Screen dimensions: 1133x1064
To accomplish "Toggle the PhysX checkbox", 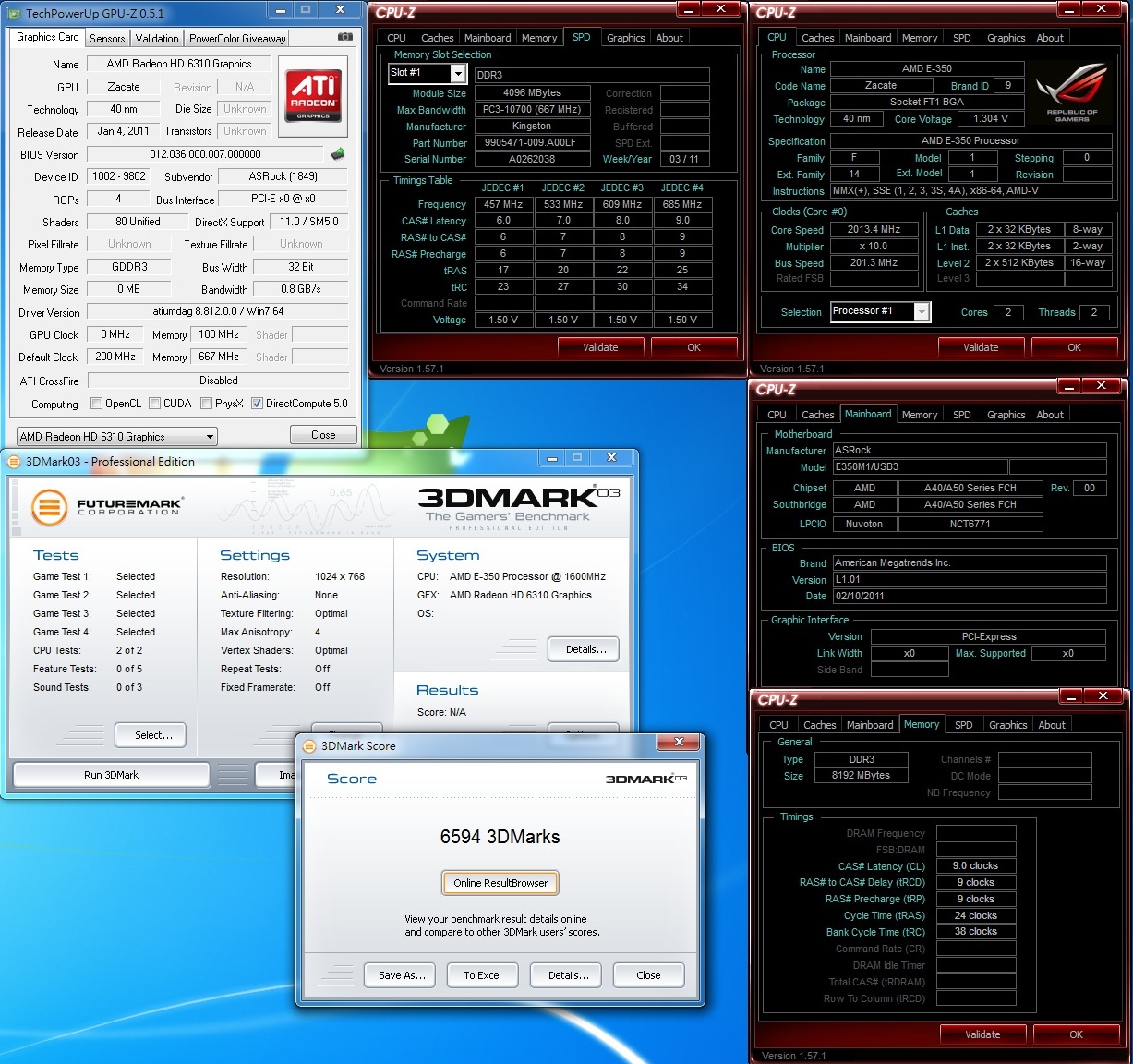I will (x=207, y=404).
